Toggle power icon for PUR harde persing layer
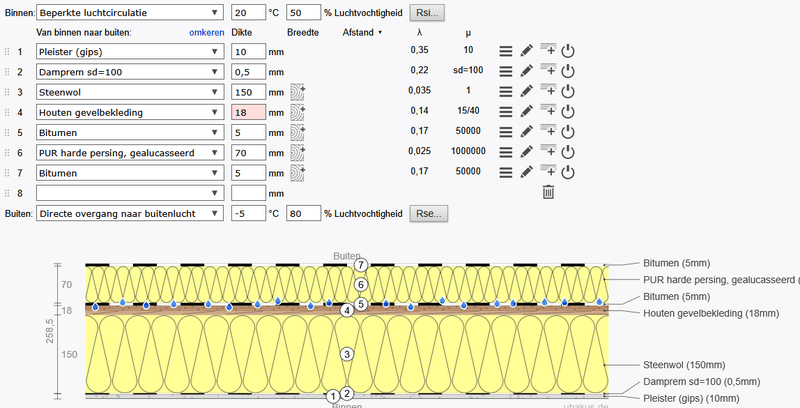The width and height of the screenshot is (800, 408). point(568,152)
